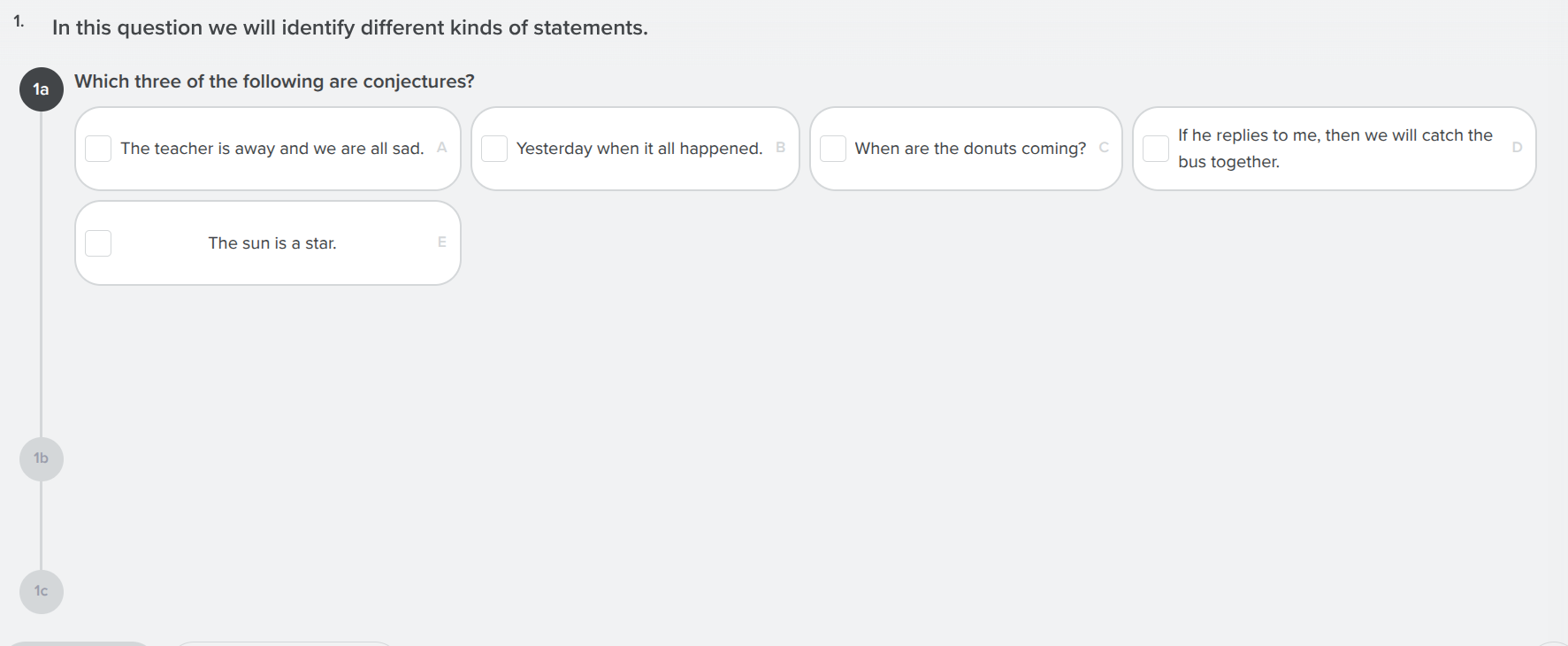Click the 1a step indicator
1568x646 pixels.
click(42, 88)
